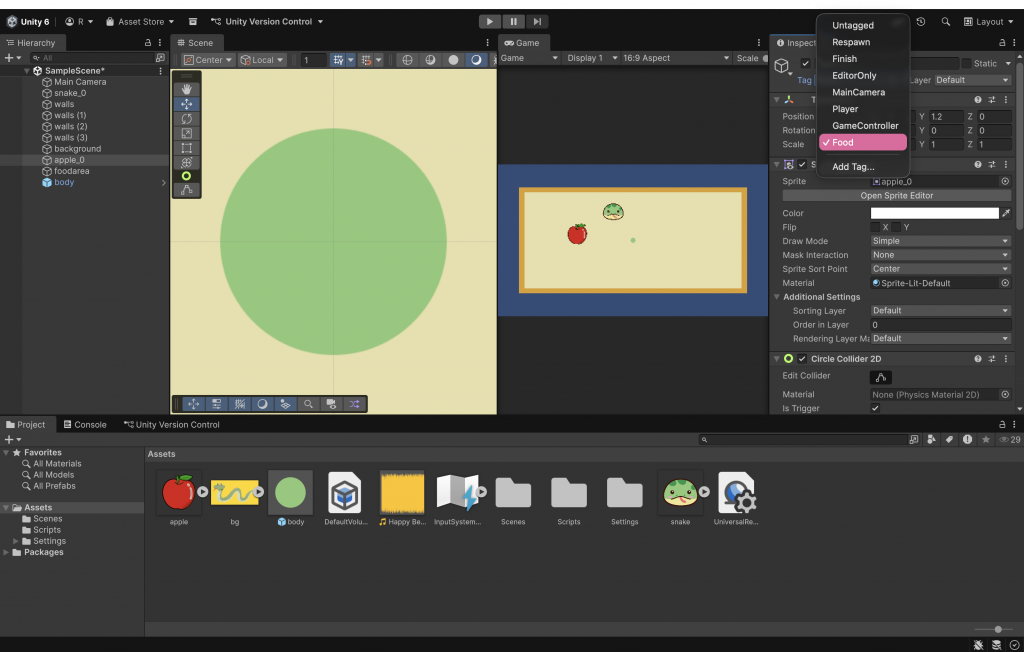Disable the Circle Collider 2D component checkbox

pyautogui.click(x=802, y=359)
